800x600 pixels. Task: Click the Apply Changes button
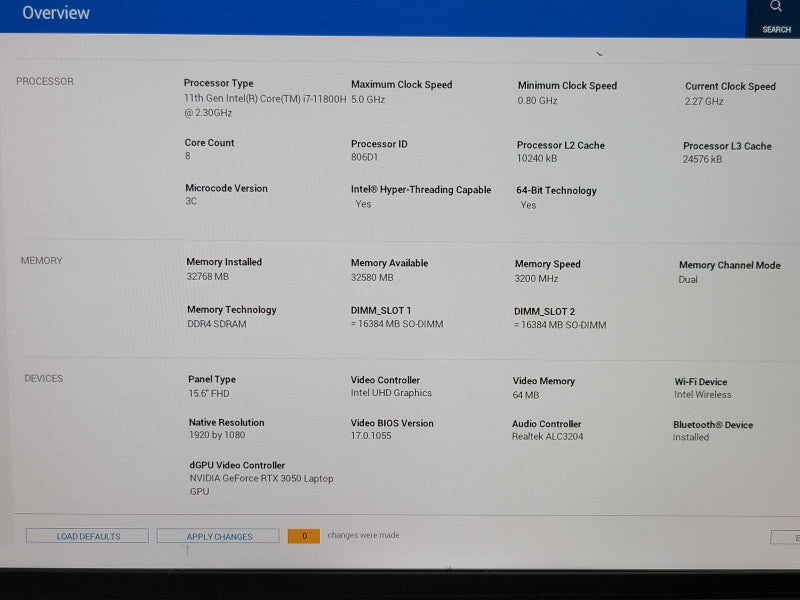click(x=218, y=536)
